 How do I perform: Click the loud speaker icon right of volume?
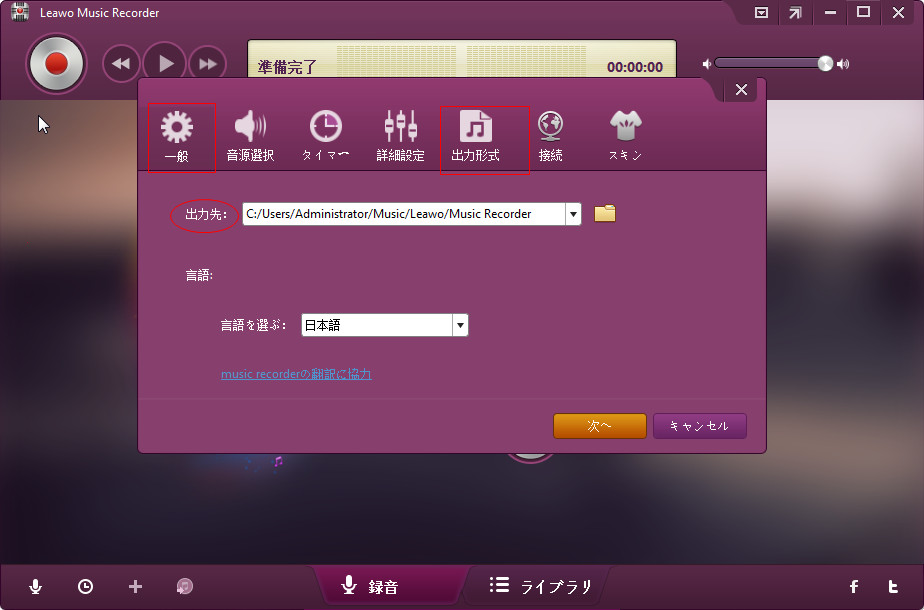pos(843,64)
